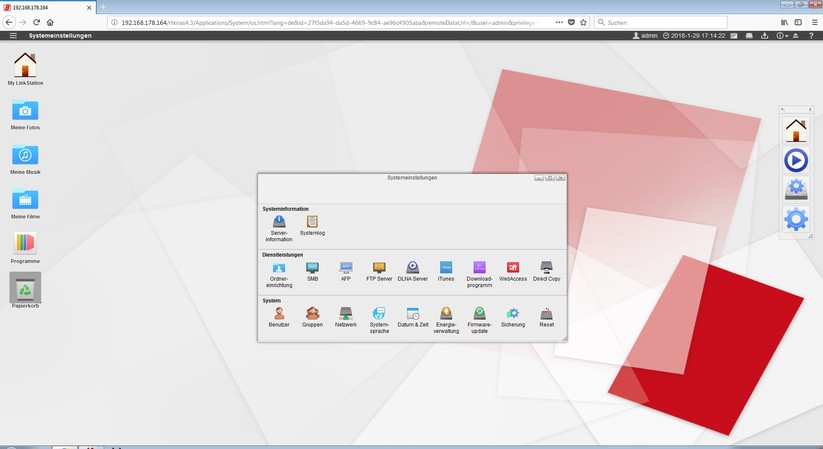The image size is (823, 449).
Task: Open Benutzer user management
Action: (279, 316)
